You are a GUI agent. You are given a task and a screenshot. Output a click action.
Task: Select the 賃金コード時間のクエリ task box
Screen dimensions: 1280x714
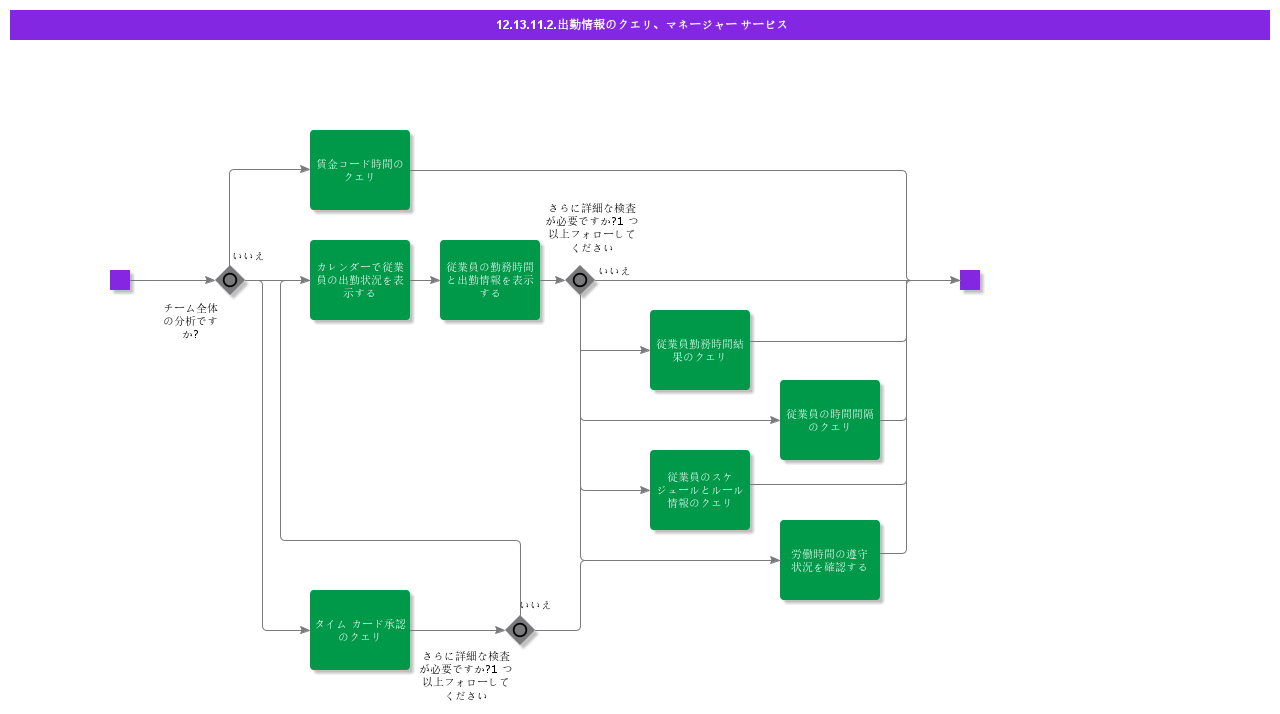(360, 170)
